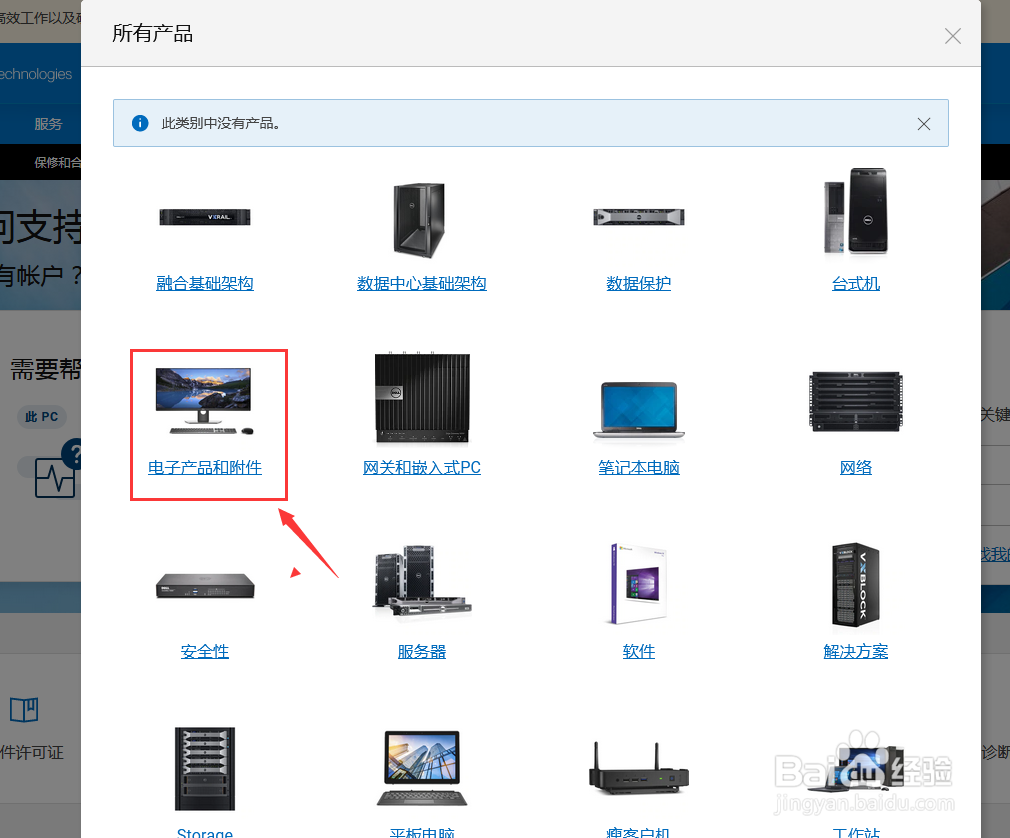Viewport: 1010px width, 838px height.
Task: Open 保修和合 item on background page
Action: click(57, 162)
